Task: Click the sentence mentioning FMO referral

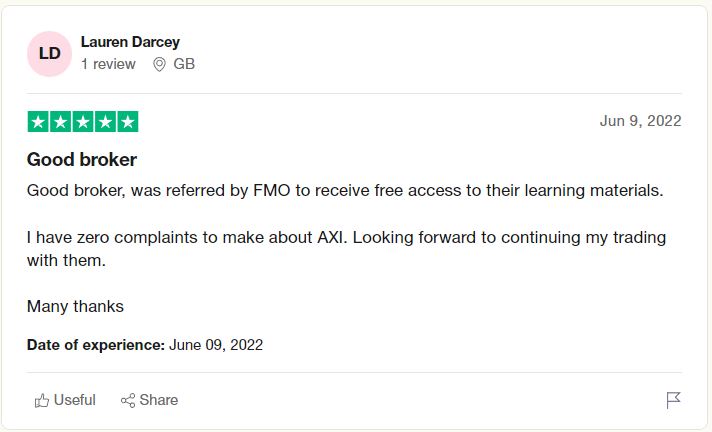Action: pyautogui.click(x=345, y=190)
